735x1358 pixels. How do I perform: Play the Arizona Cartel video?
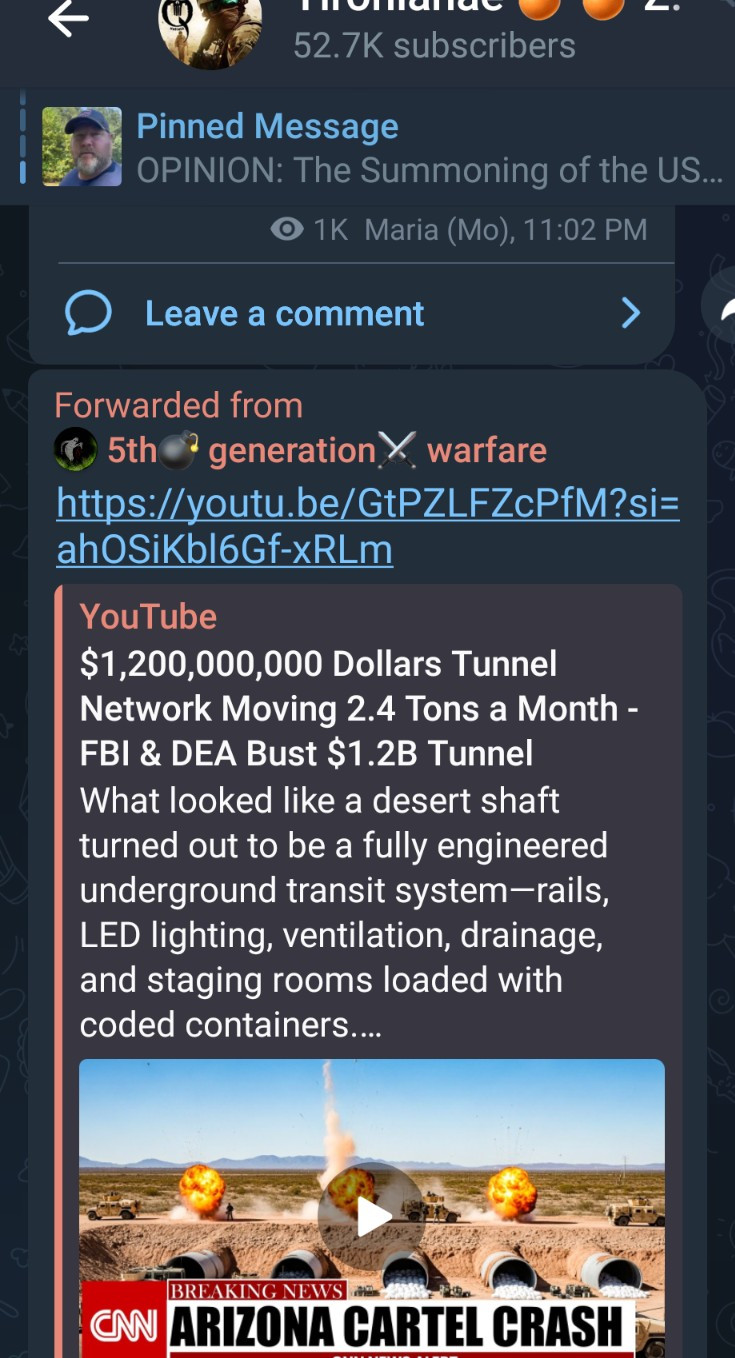click(372, 1216)
